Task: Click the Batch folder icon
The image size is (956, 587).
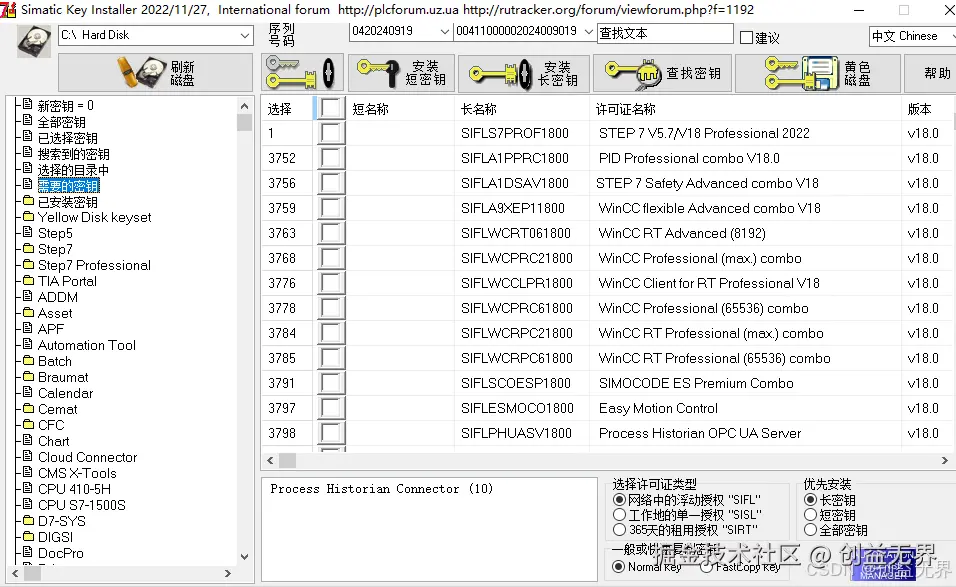Action: coord(28,360)
